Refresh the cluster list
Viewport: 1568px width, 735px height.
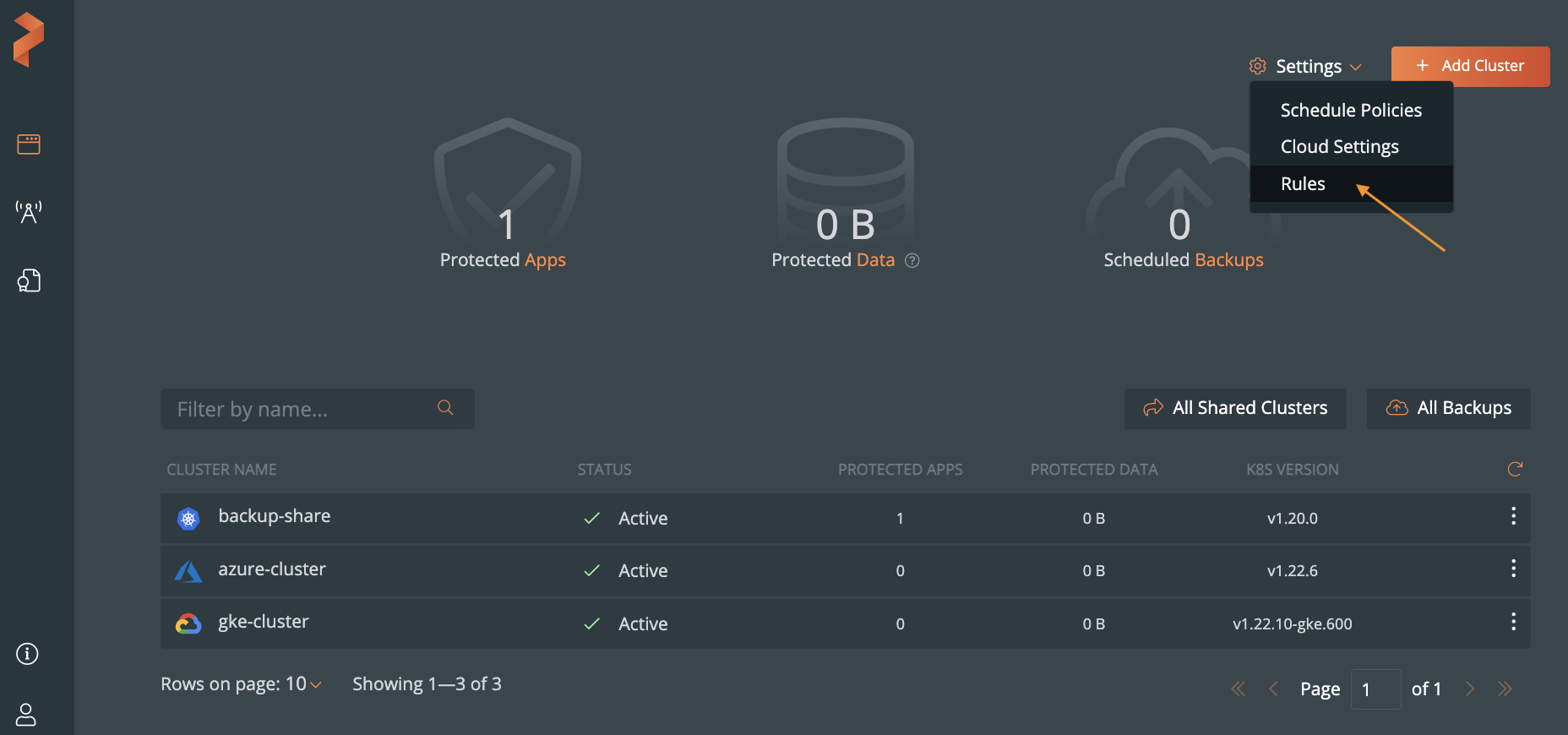[x=1515, y=469]
